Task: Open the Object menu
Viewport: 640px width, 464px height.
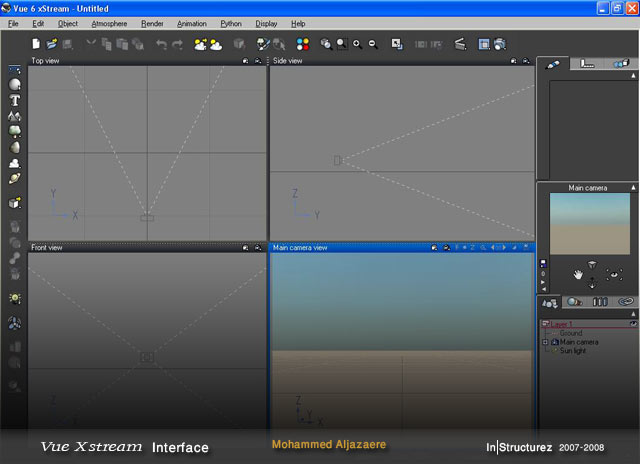Action: click(68, 24)
